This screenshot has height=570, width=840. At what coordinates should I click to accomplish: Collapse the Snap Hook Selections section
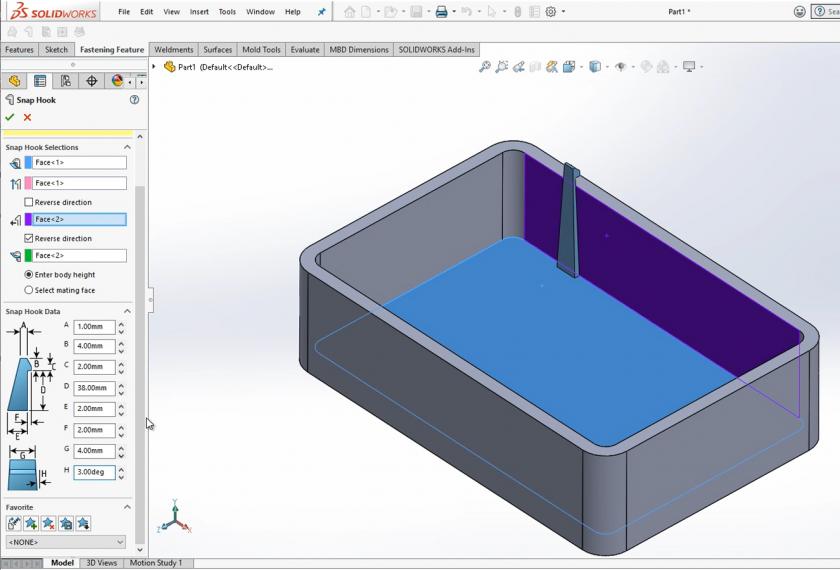coord(127,147)
